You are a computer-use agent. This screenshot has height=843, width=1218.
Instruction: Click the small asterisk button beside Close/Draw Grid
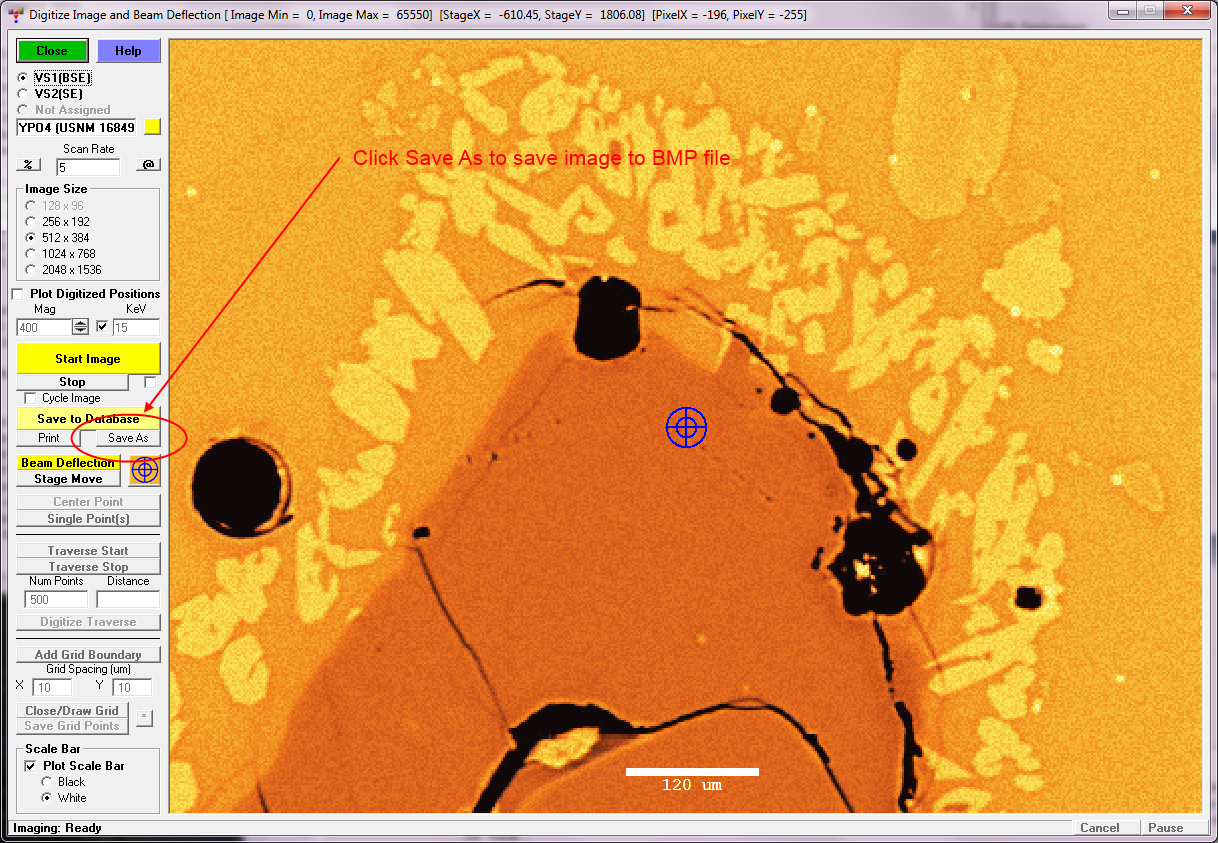point(144,717)
